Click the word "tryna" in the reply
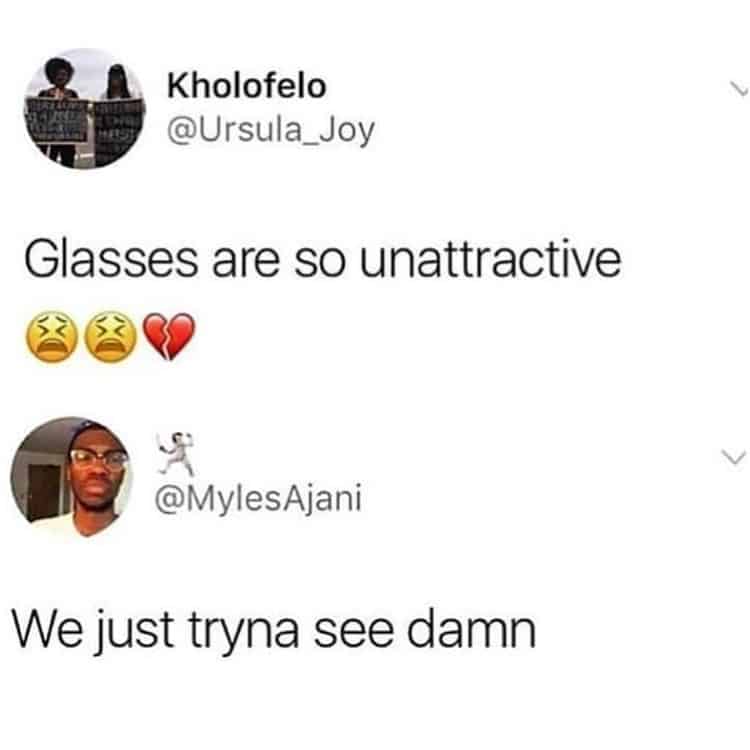 coord(244,632)
